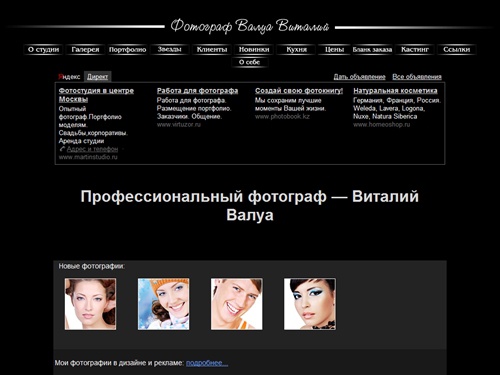Click the site title «Фотограф Валуа Виталий»
Viewport: 500px width, 375px height.
pyautogui.click(x=250, y=26)
